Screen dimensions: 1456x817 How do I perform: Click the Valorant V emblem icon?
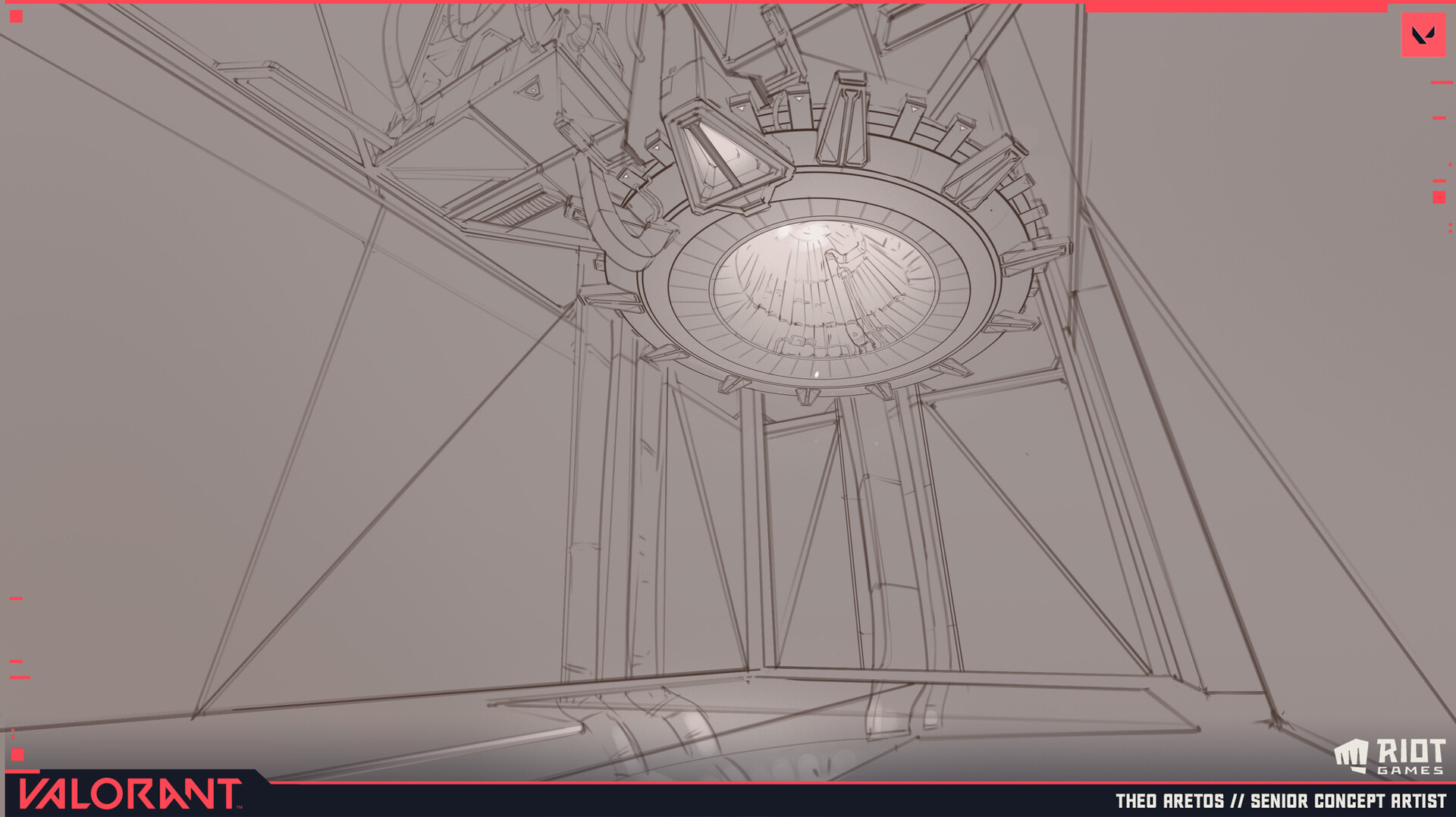point(1423,35)
